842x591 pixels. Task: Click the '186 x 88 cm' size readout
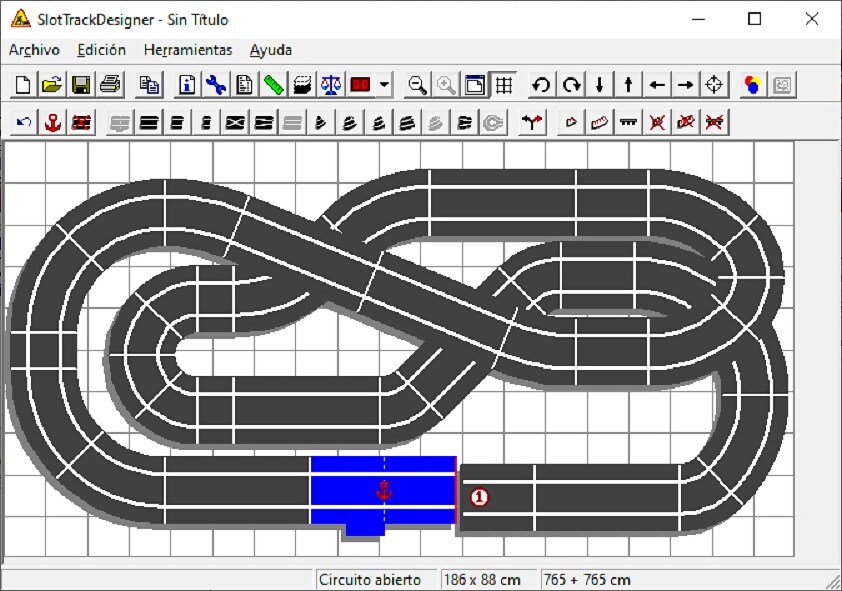pos(482,580)
